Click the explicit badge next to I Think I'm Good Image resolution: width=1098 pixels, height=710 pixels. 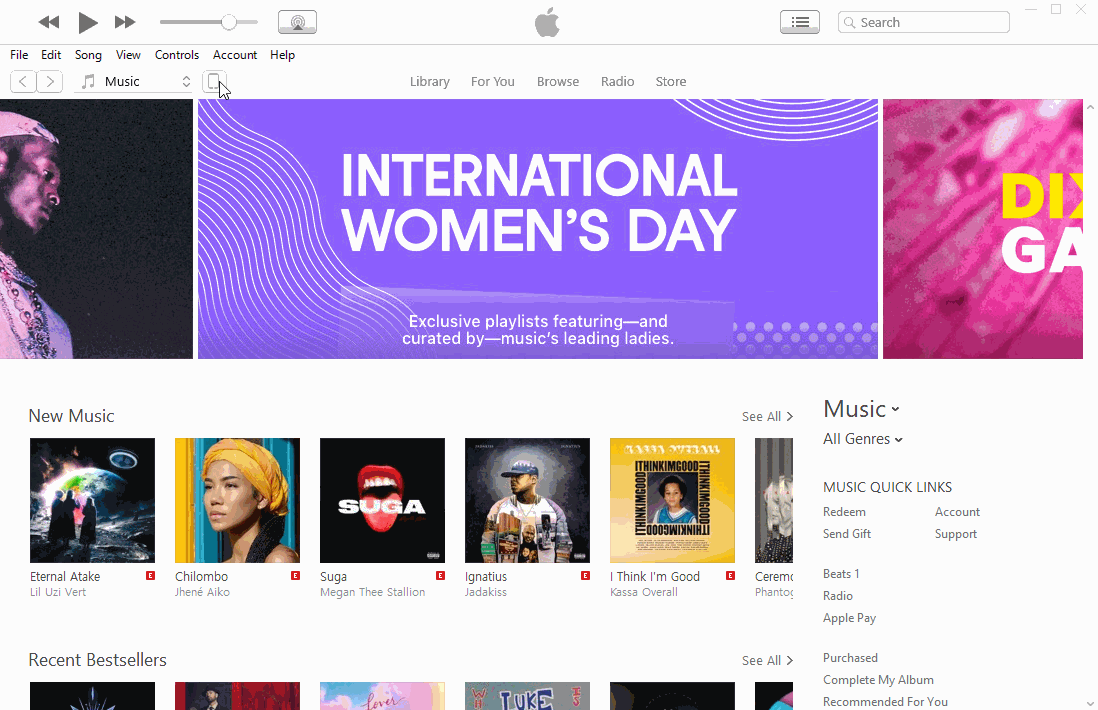[730, 576]
